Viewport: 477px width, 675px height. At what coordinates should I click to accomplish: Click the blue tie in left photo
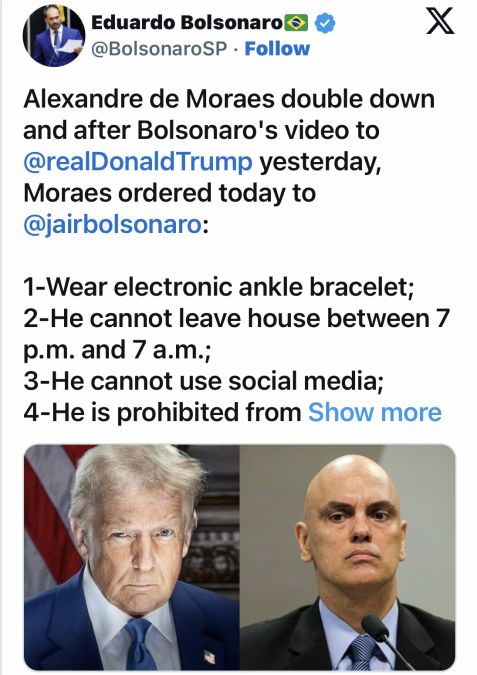coord(141,645)
